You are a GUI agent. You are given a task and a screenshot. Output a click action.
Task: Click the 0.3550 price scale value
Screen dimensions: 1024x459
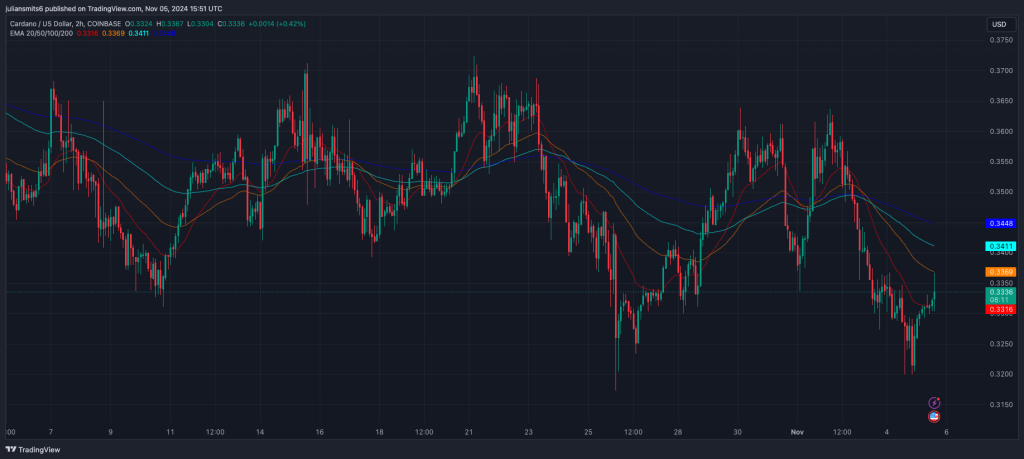click(1001, 161)
